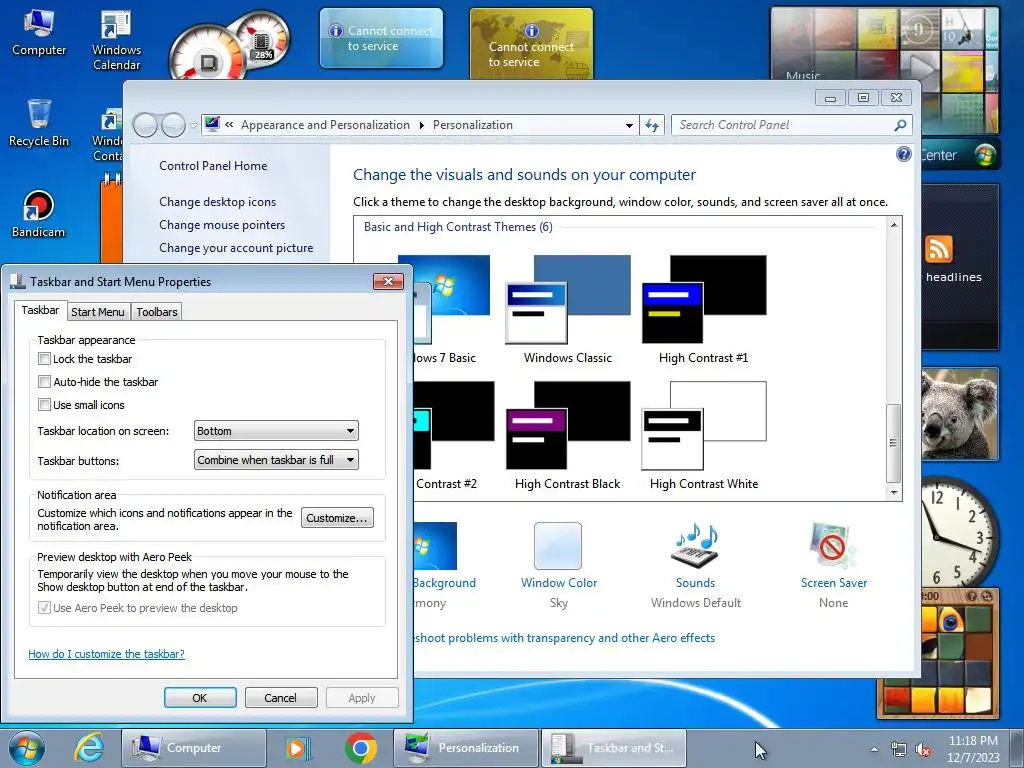
Task: Click the Customize notification area button
Action: (337, 518)
